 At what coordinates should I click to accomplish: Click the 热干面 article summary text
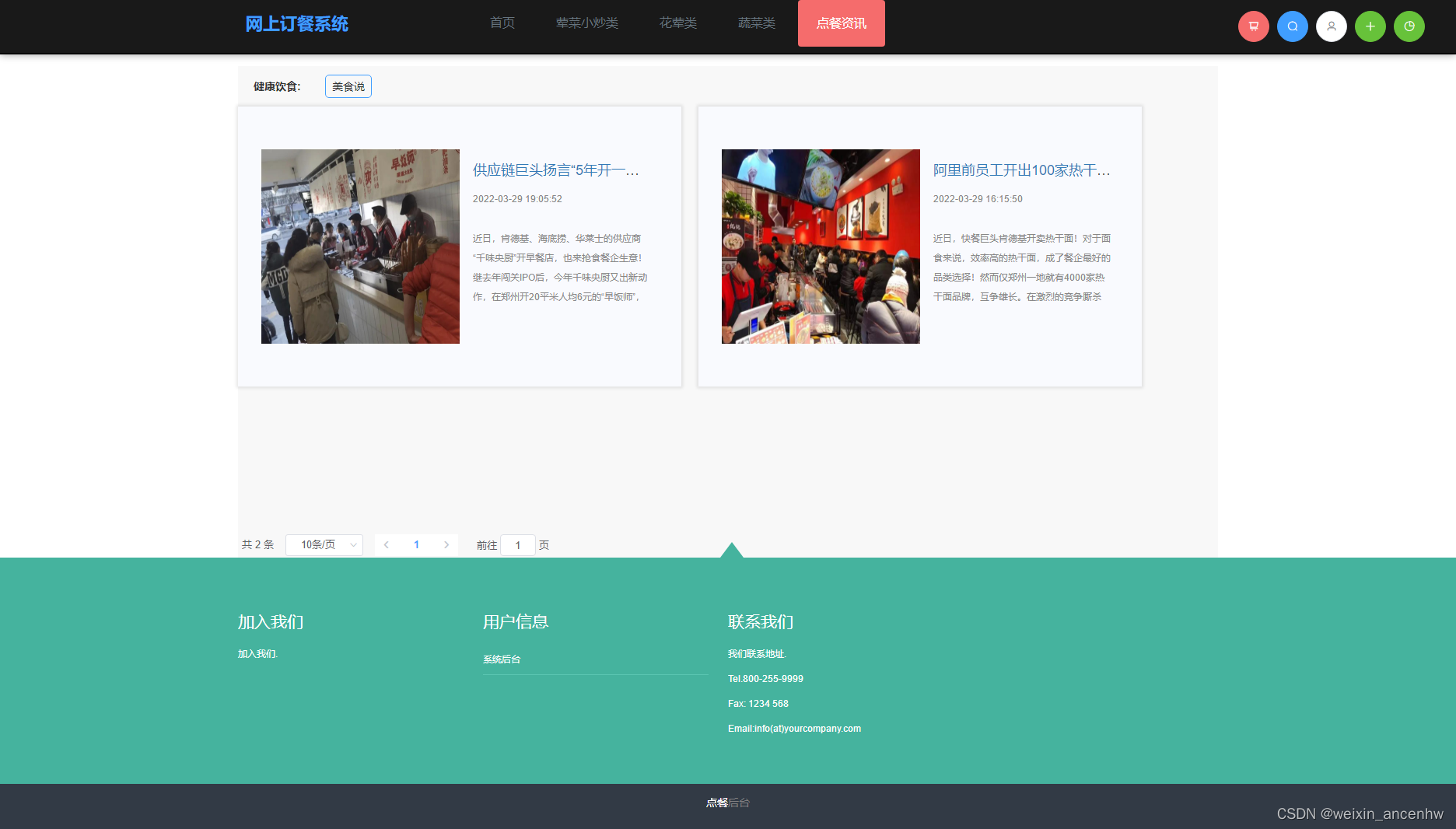point(1022,268)
